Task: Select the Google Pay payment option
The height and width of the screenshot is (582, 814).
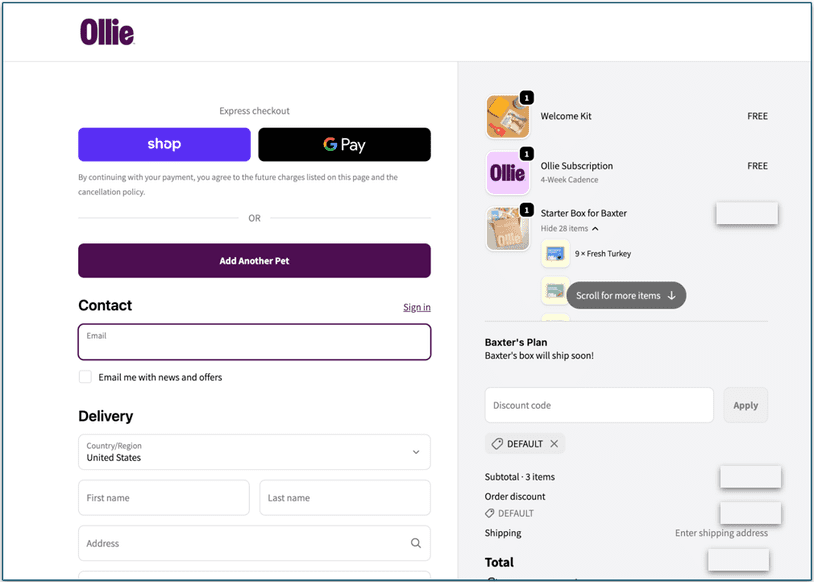Action: click(344, 144)
